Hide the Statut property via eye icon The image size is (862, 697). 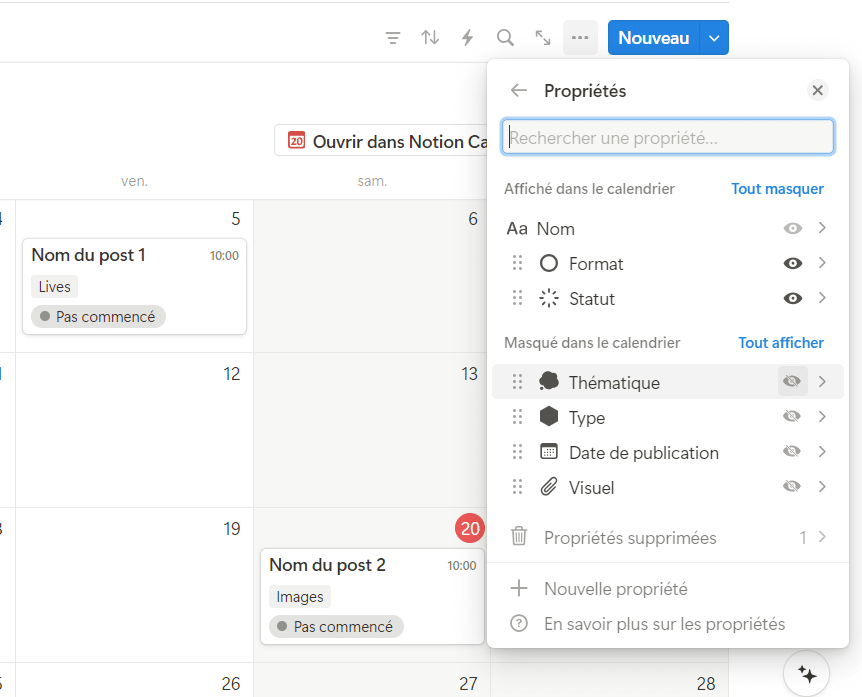click(x=792, y=299)
